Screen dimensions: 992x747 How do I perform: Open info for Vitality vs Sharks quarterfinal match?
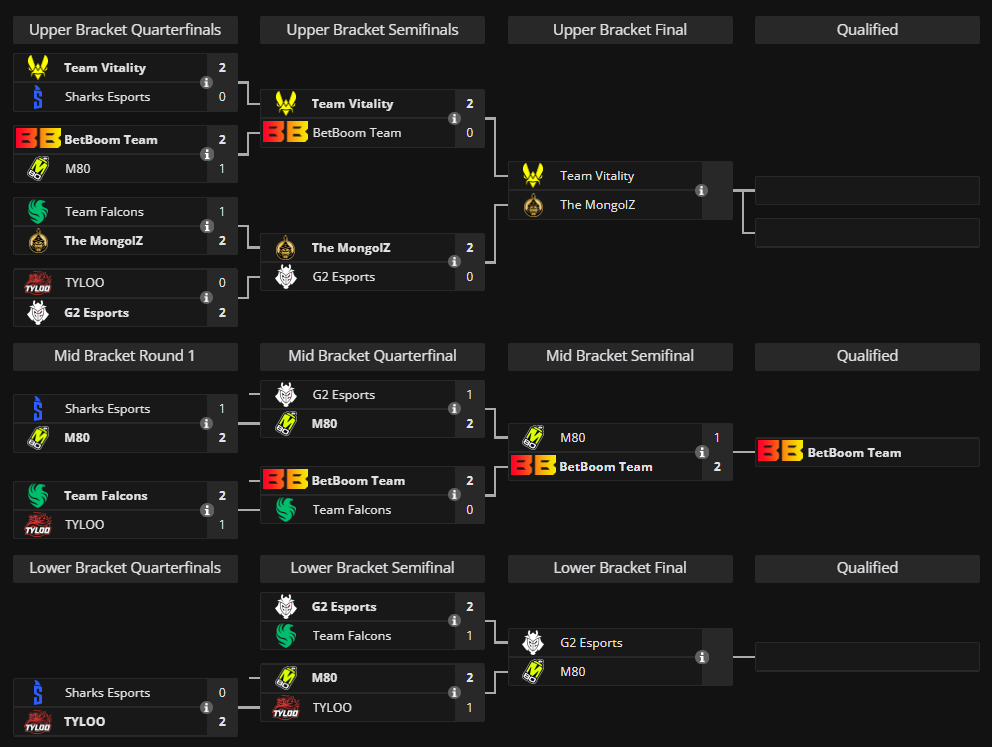[x=206, y=83]
